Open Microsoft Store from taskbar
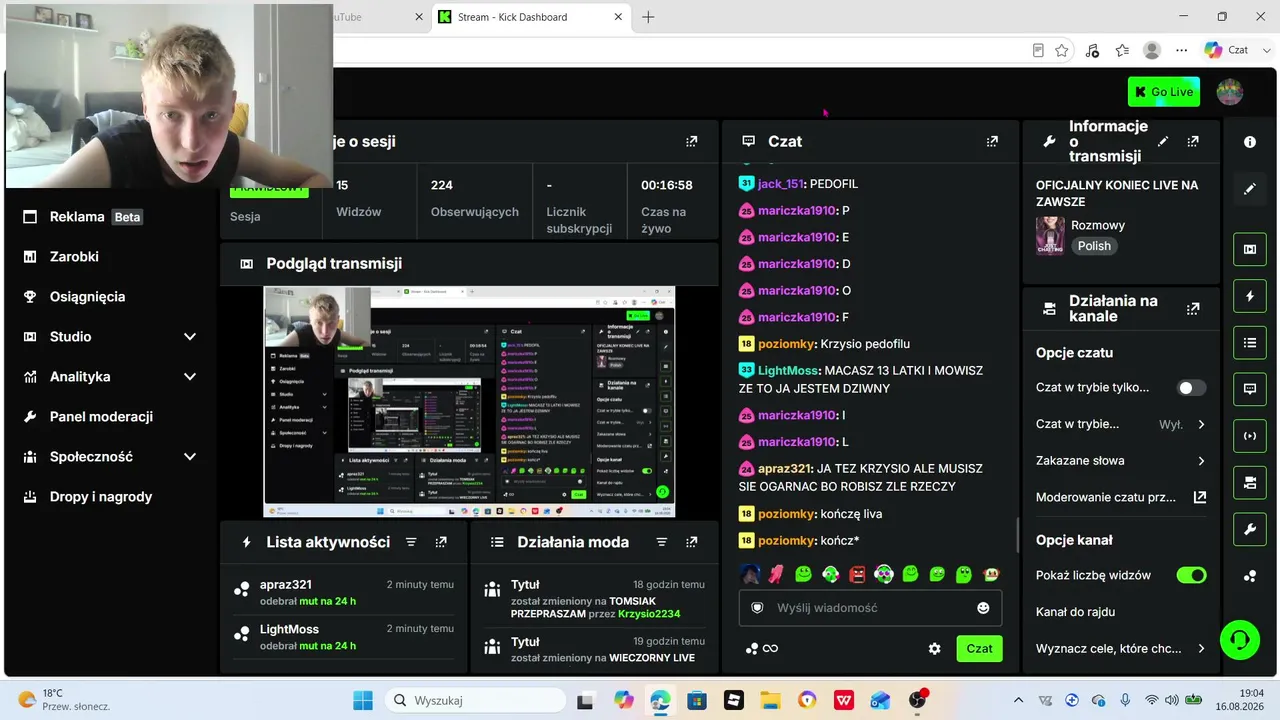Screen dimensions: 1280x720 (697, 700)
